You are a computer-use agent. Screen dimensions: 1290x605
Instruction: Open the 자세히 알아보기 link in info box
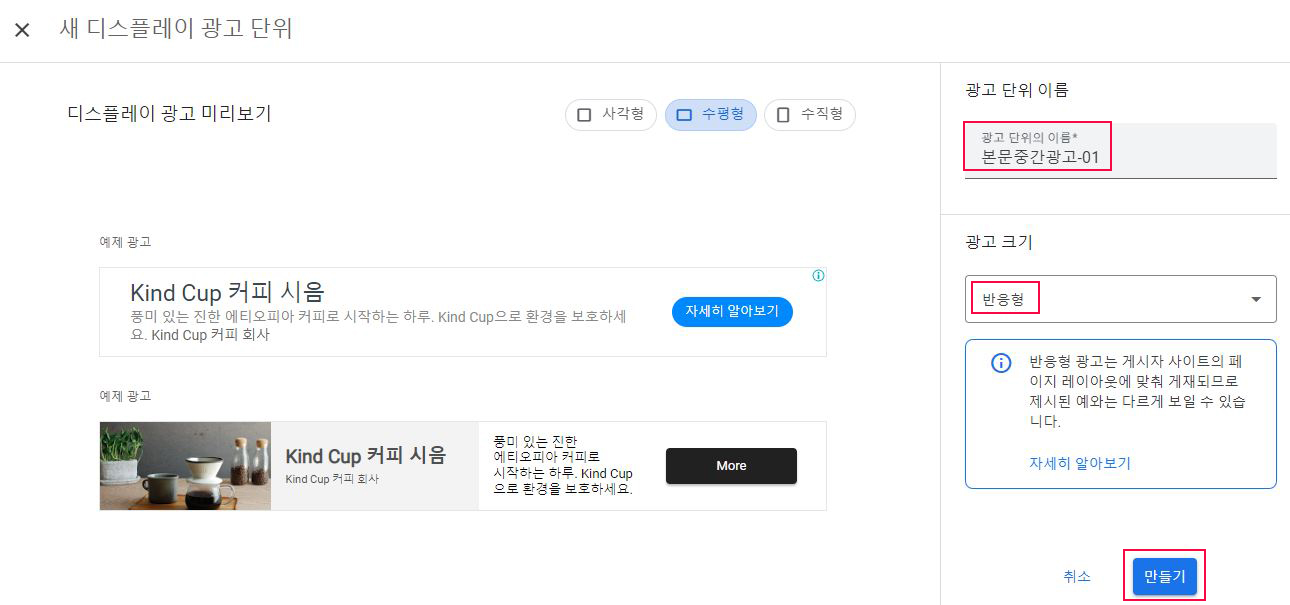pos(1080,463)
